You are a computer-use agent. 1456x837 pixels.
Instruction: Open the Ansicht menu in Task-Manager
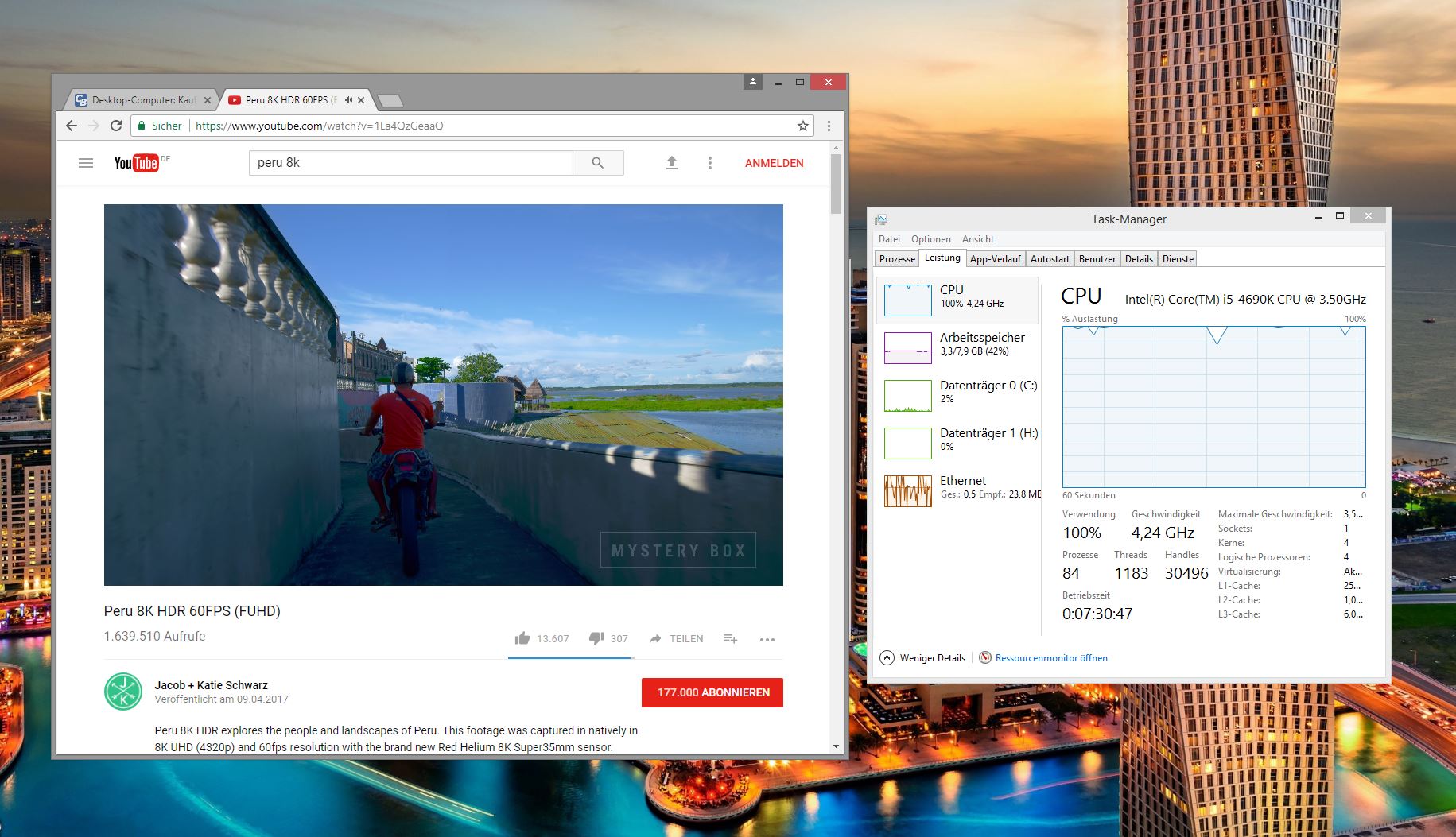point(978,239)
